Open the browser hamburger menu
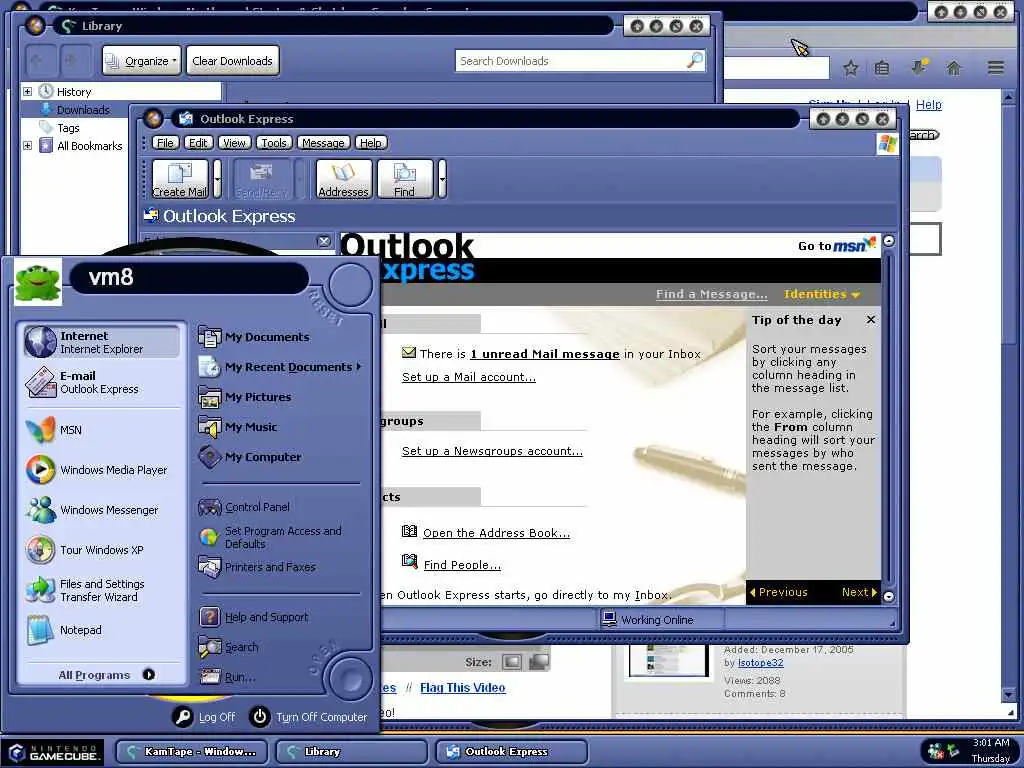The image size is (1024, 768). point(996,67)
